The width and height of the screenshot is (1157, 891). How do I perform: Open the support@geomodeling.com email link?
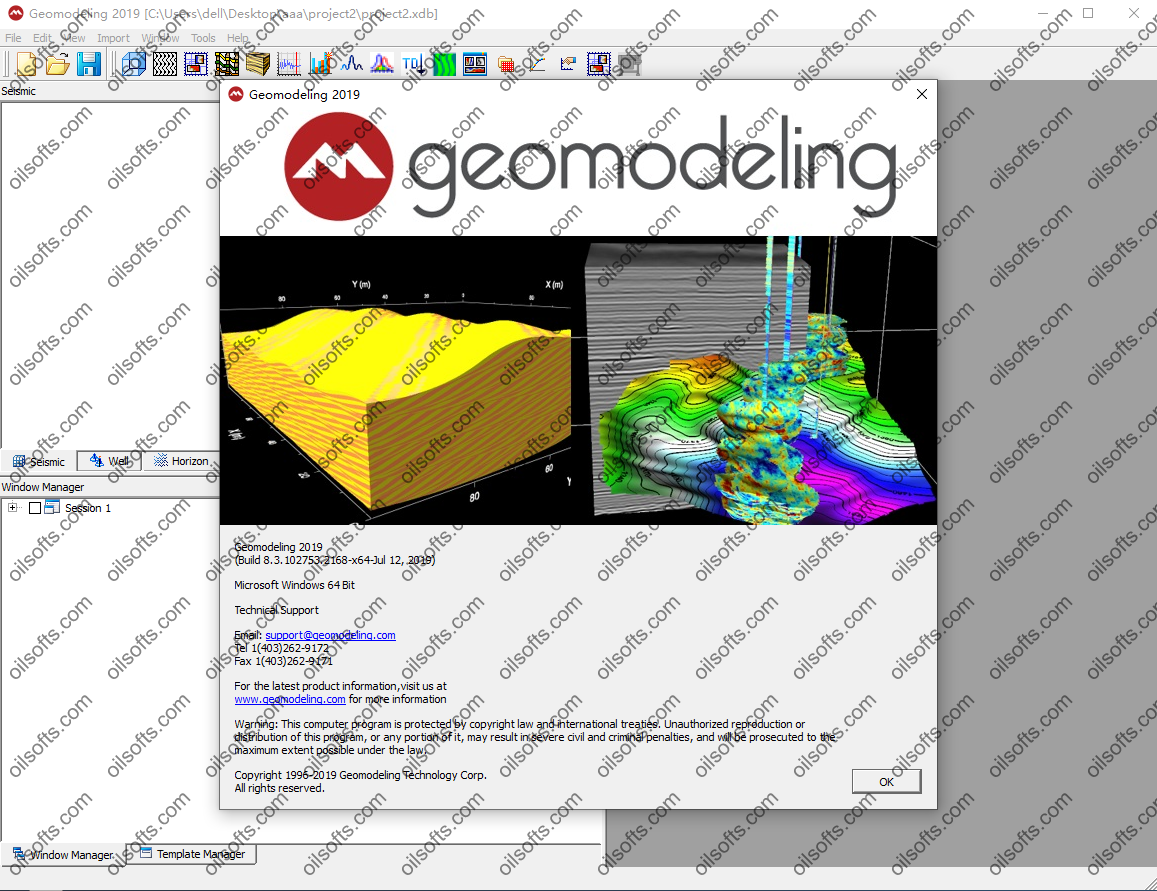(331, 635)
